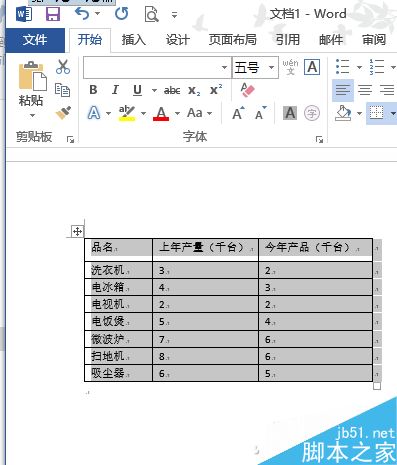The height and width of the screenshot is (465, 397).
Task: Expand the paste options arrow under 粘贴
Action: 32,115
